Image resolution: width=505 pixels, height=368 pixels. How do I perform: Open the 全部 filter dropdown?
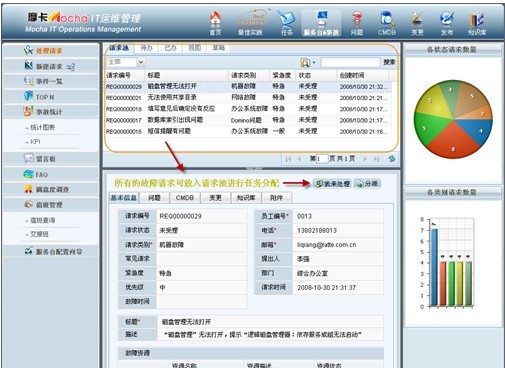click(x=141, y=62)
